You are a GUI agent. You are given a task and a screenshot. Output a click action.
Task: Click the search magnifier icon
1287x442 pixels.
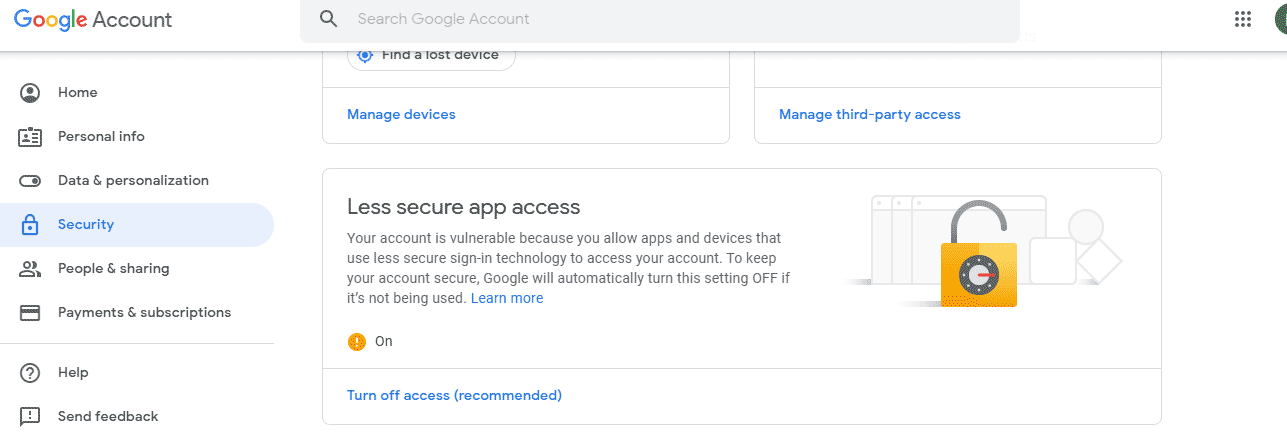[x=328, y=19]
